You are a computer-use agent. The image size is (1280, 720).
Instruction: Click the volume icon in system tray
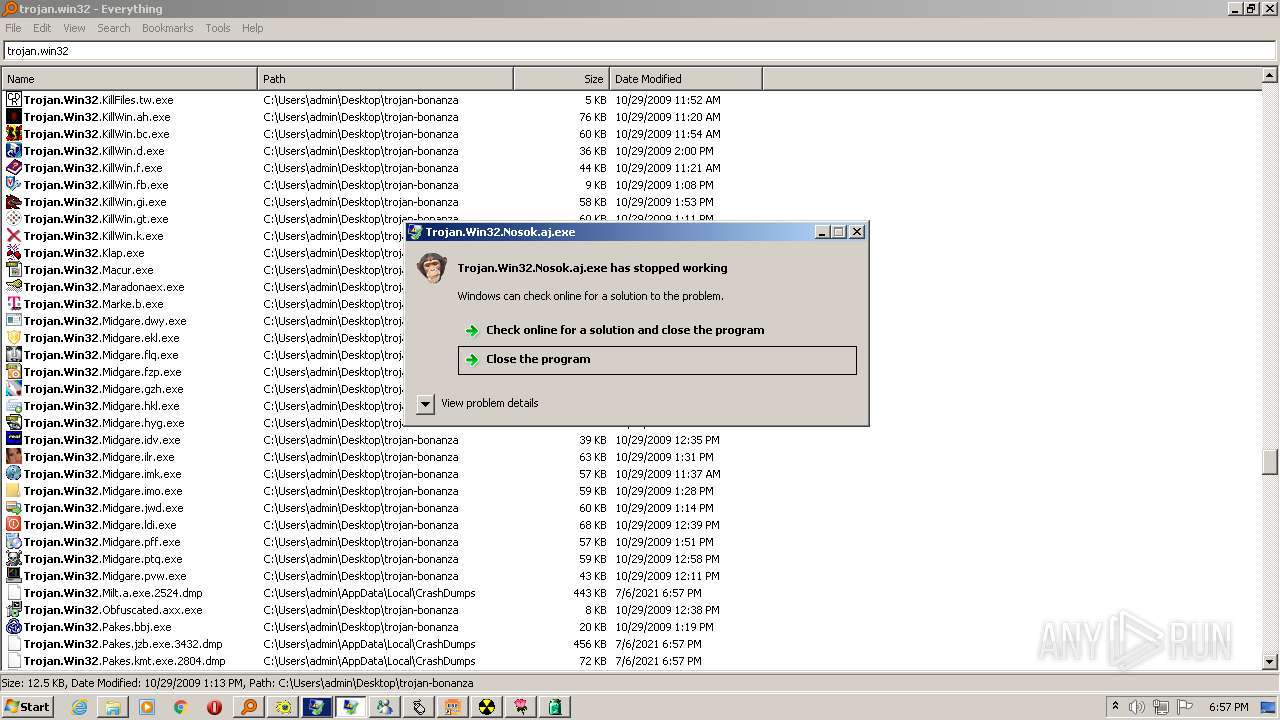click(1138, 707)
